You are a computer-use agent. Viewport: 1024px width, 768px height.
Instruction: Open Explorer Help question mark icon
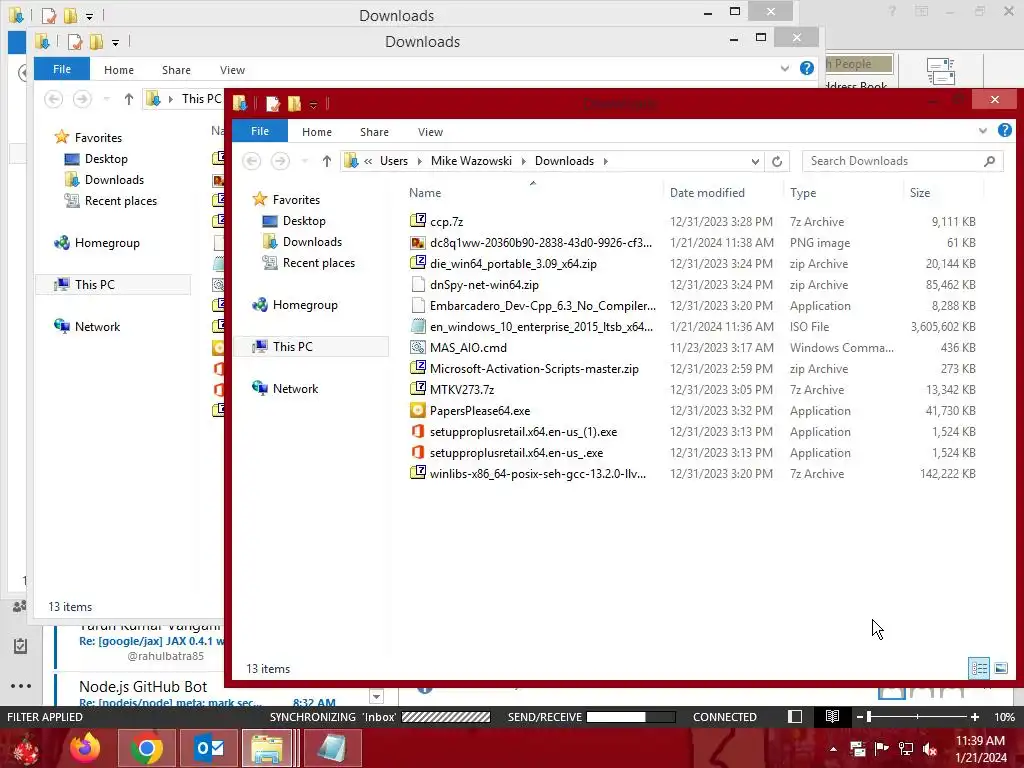[x=1004, y=130]
